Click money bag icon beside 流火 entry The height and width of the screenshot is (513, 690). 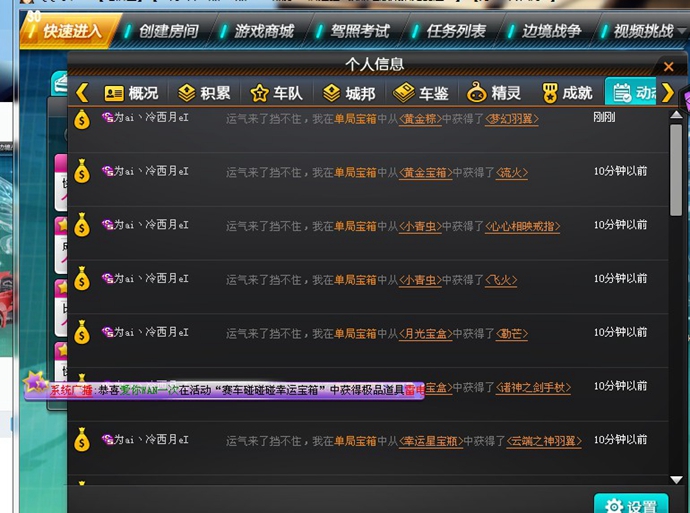(82, 171)
